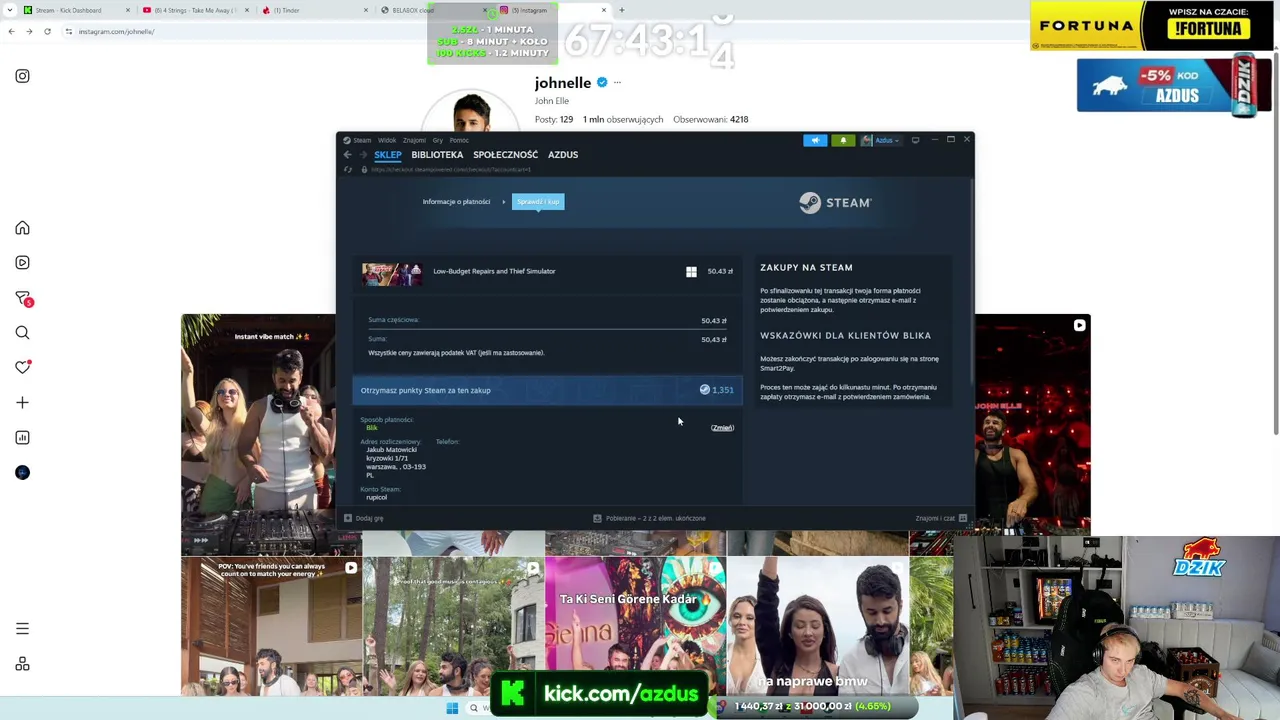The width and height of the screenshot is (1280, 720).
Task: Click Informacje o płatności checkout step
Action: (x=456, y=202)
